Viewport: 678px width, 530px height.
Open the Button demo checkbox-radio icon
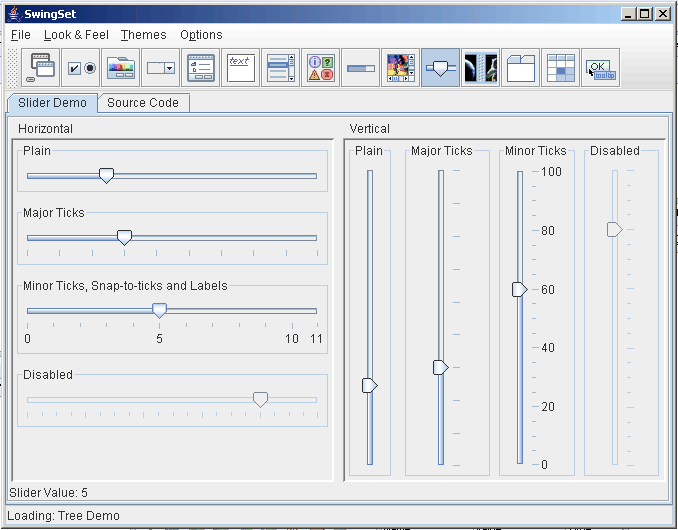(x=81, y=68)
